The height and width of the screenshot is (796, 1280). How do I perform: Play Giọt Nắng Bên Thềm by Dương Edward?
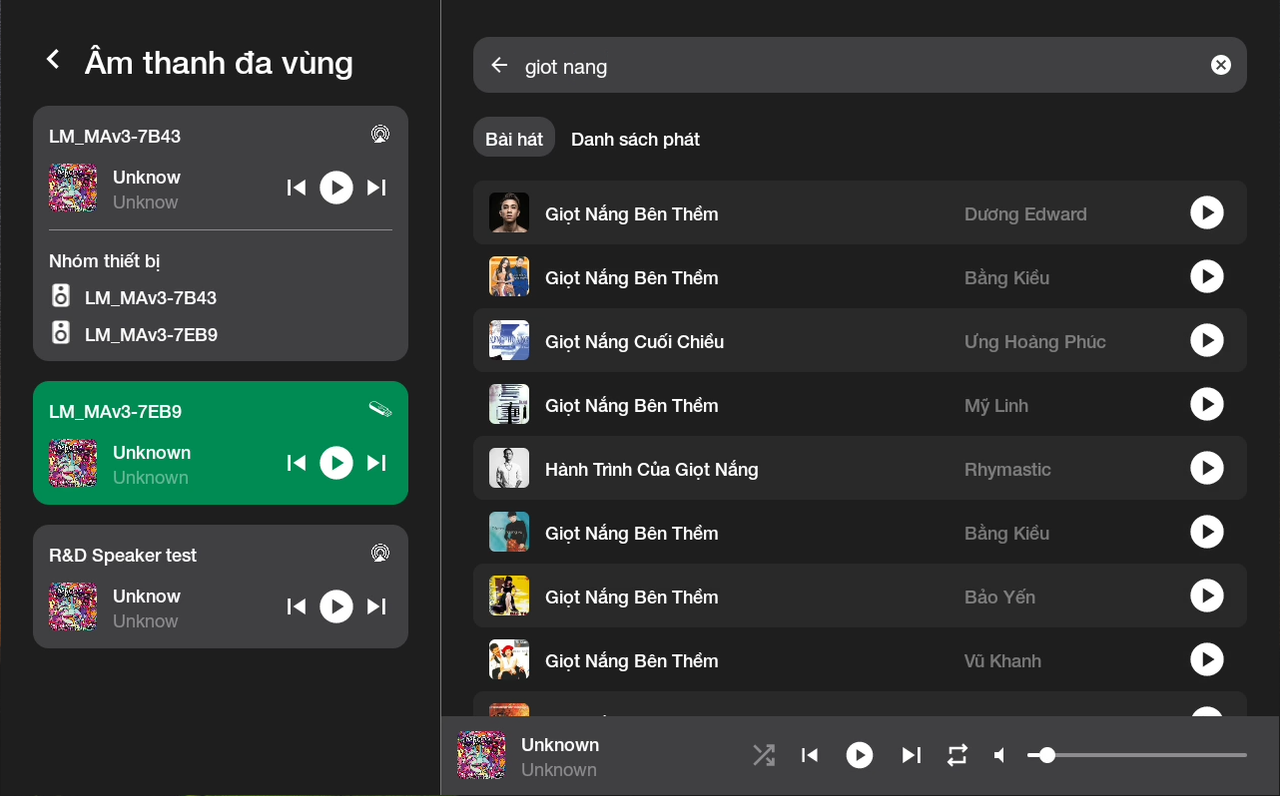(1207, 213)
